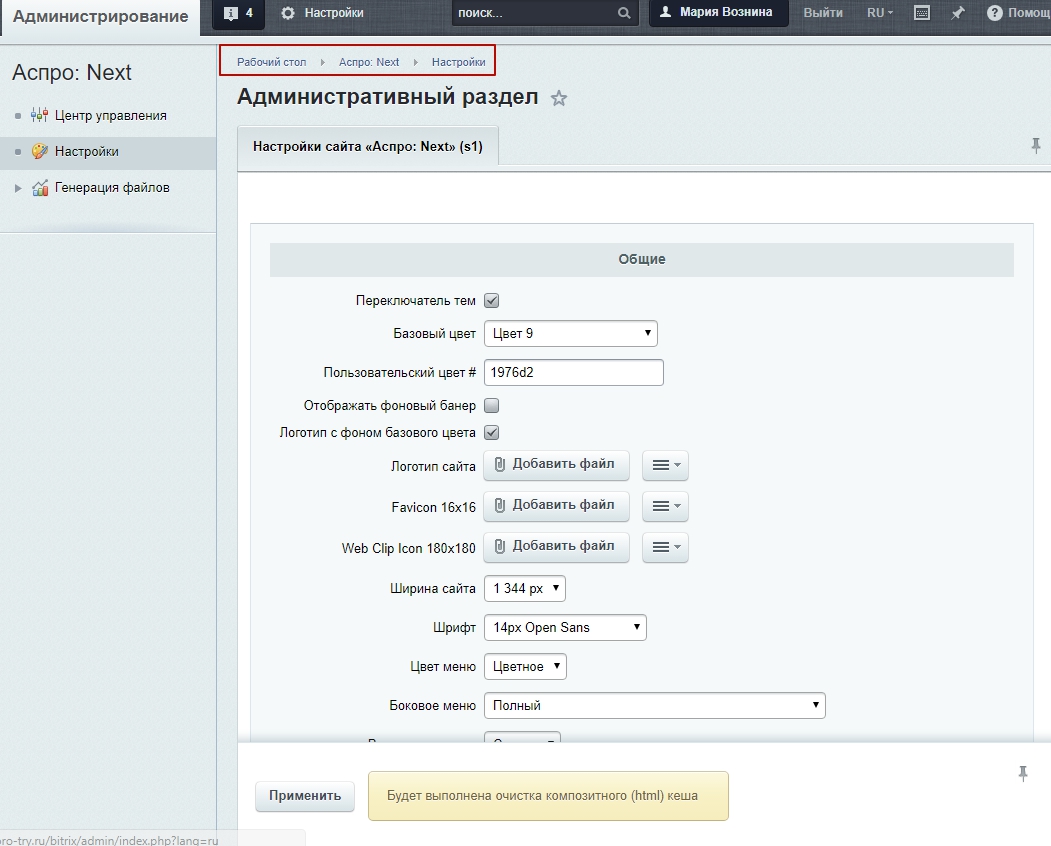Click the Генерация файлов chart icon
The height and width of the screenshot is (846, 1051).
pos(40,188)
